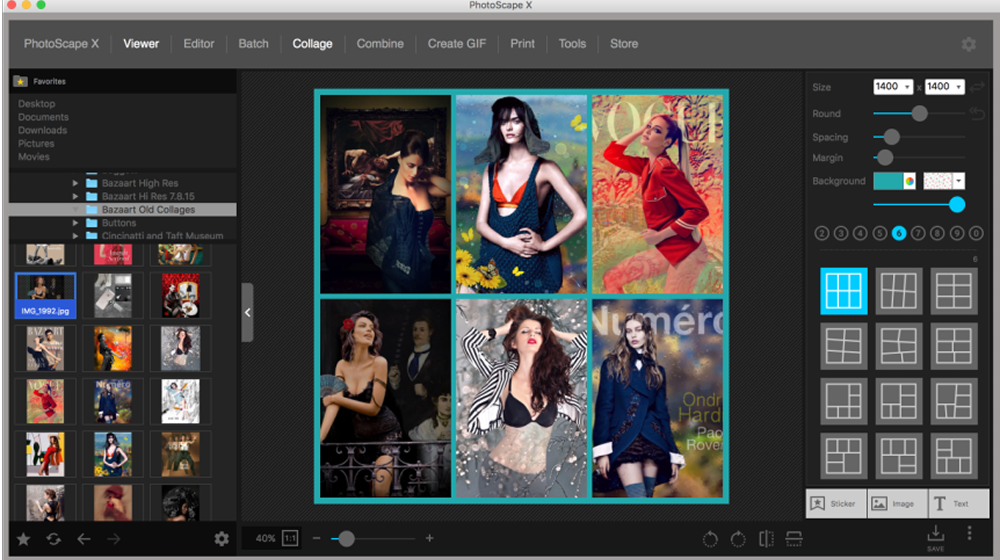Select last photo count circle after 9
The height and width of the screenshot is (560, 1000).
click(x=976, y=233)
